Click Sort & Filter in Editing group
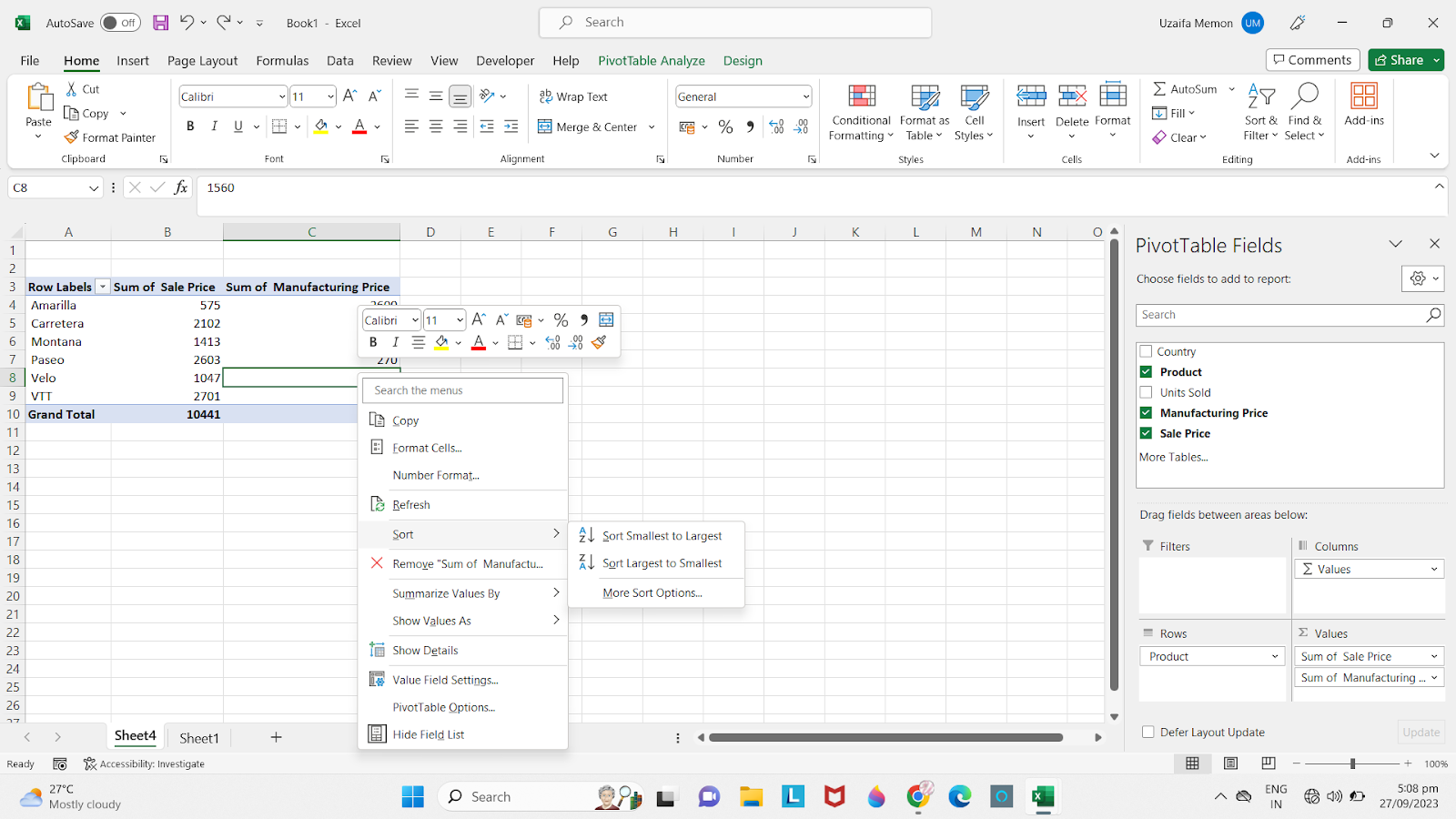 tap(1261, 113)
